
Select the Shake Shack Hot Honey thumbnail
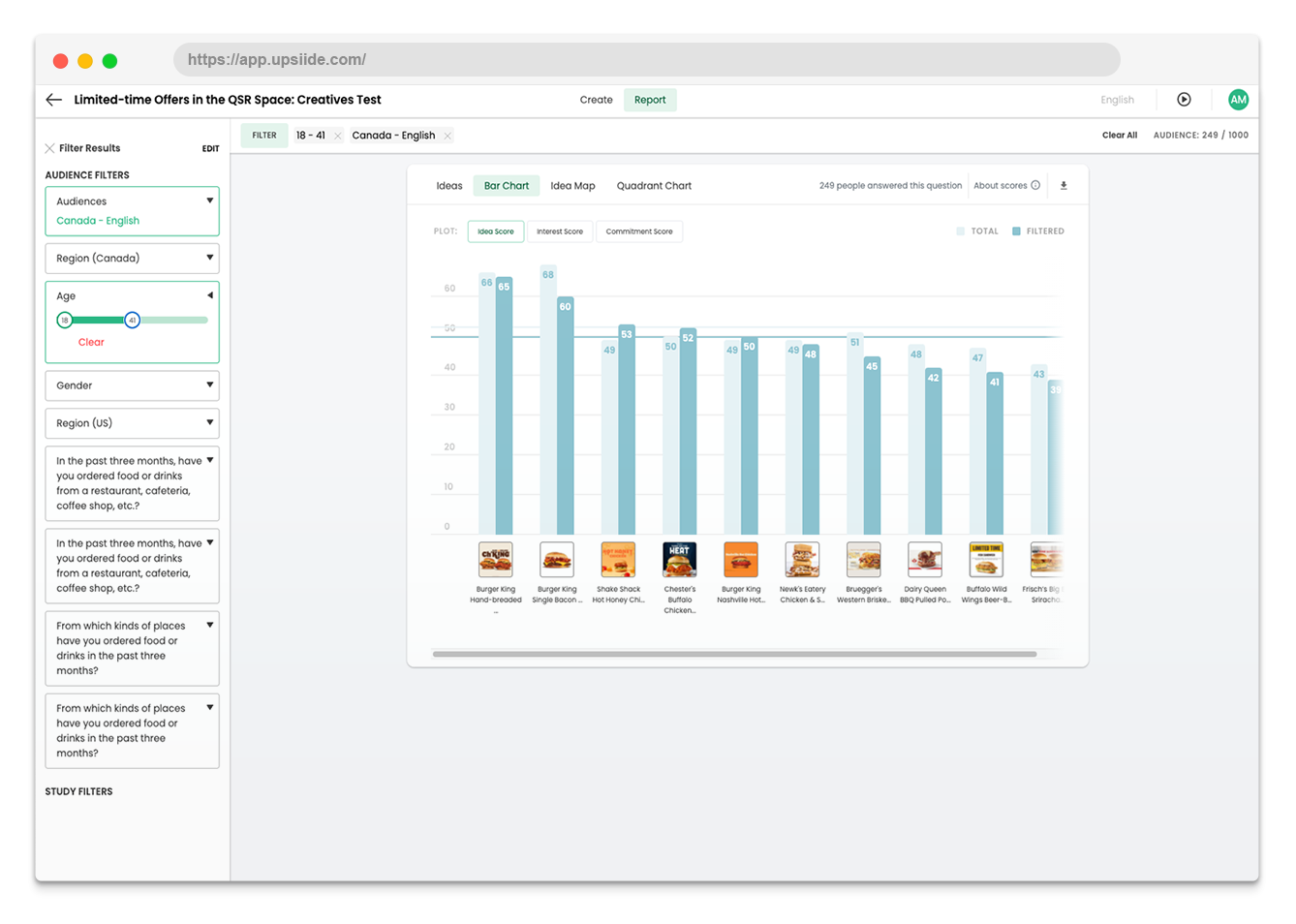click(618, 559)
